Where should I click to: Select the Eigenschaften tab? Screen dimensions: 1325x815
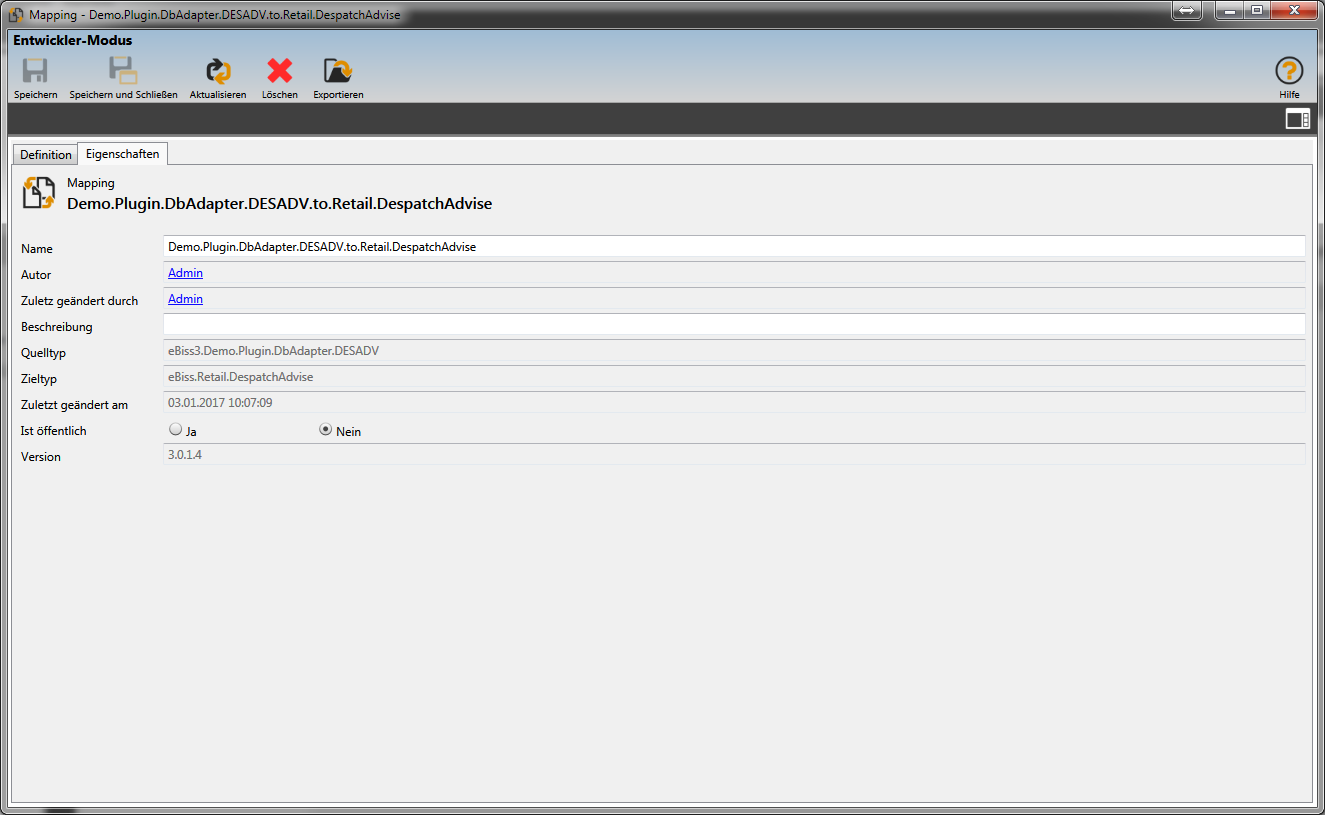click(122, 154)
